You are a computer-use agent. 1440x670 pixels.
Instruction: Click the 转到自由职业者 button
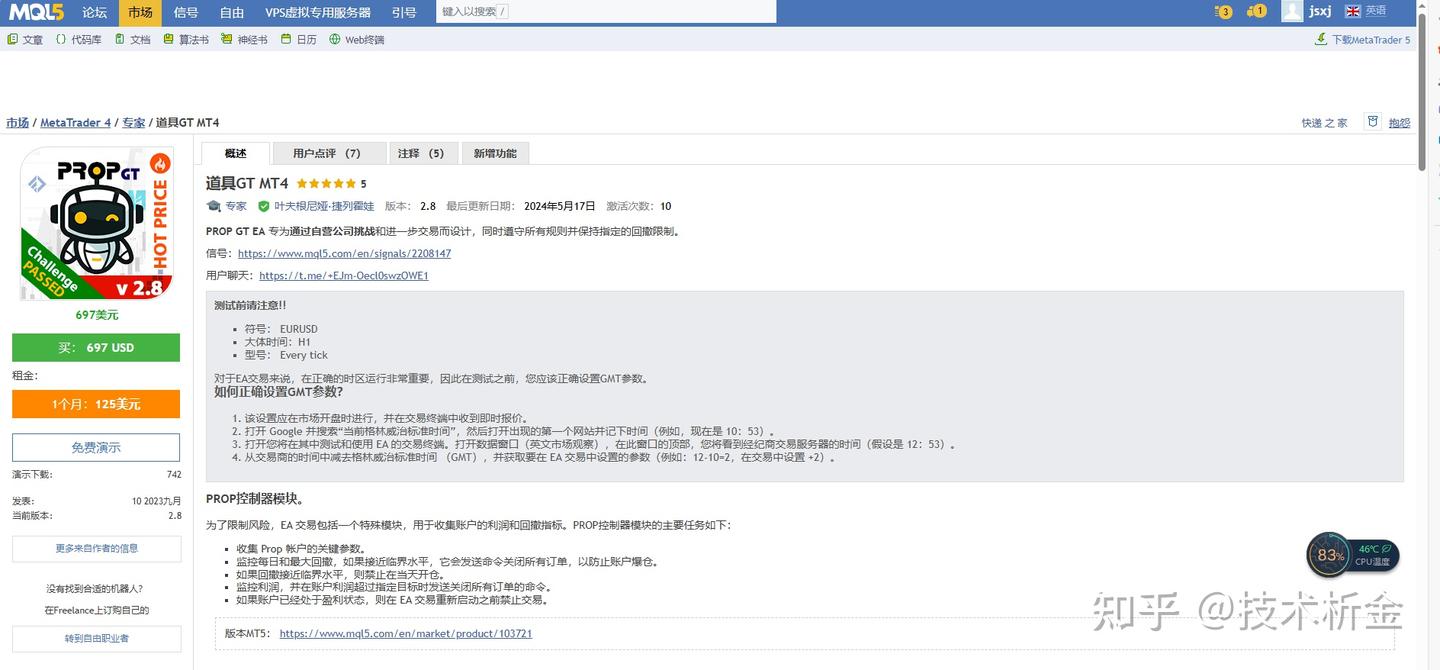coord(96,638)
